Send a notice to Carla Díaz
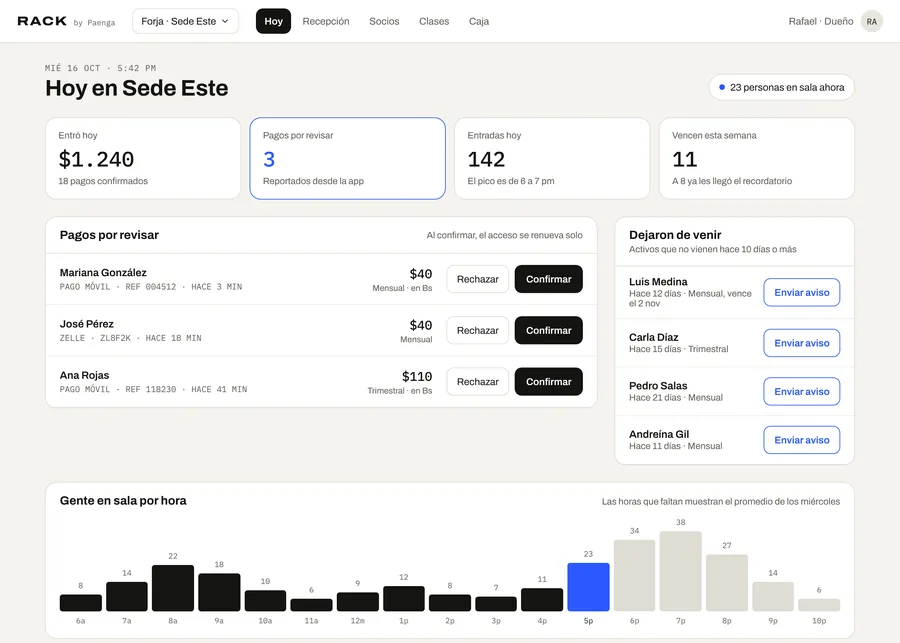 [801, 343]
